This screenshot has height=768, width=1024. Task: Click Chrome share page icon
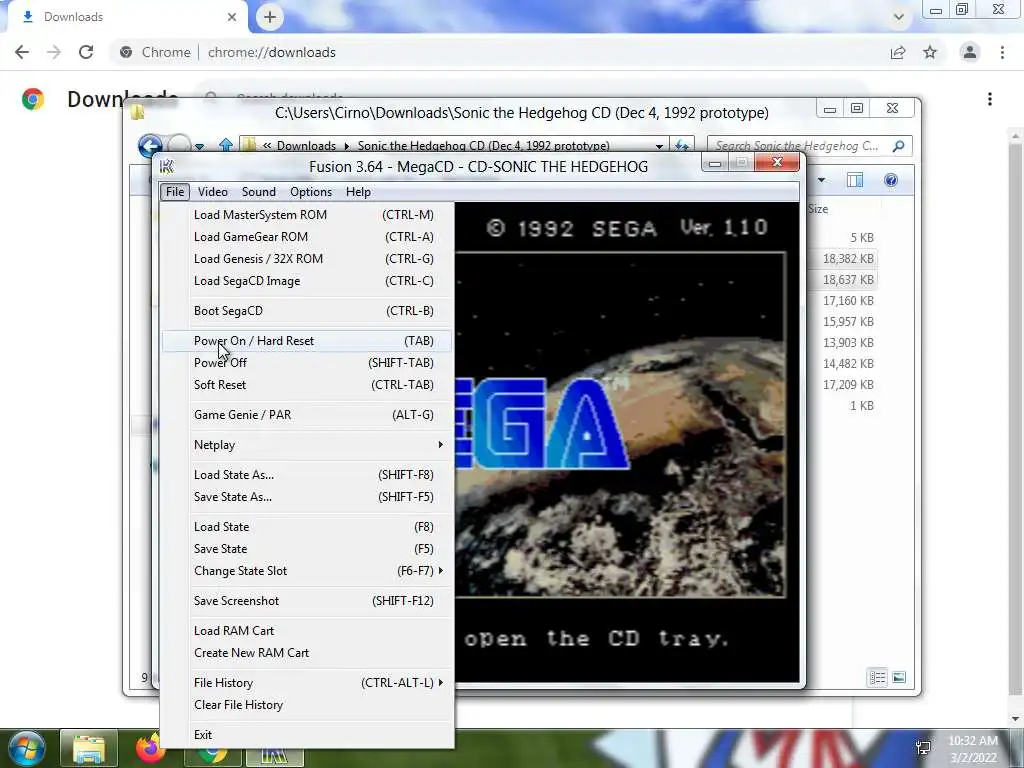point(898,52)
